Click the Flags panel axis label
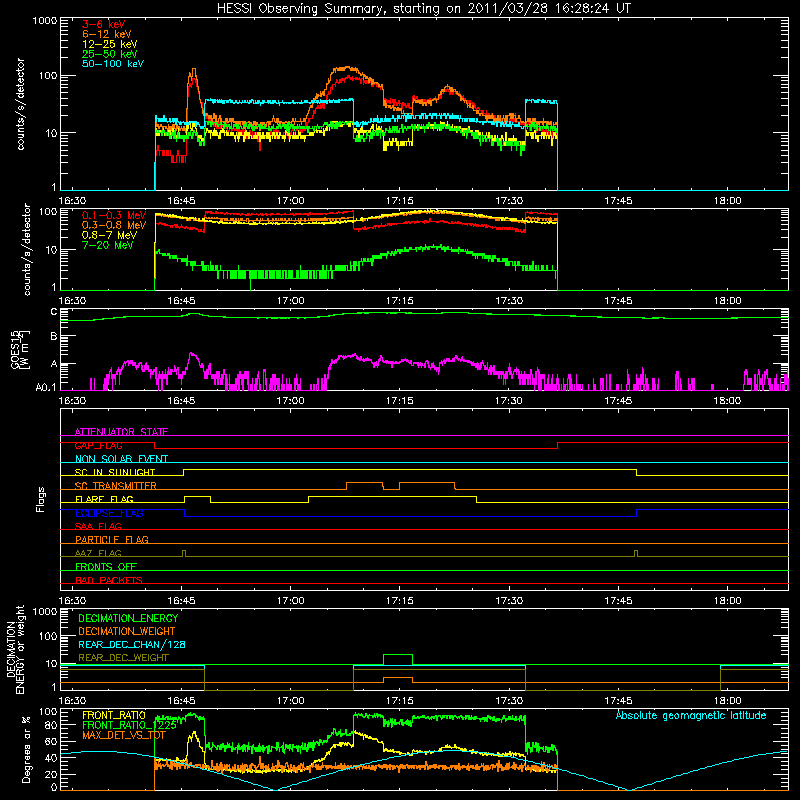The width and height of the screenshot is (800, 800). tap(41, 499)
